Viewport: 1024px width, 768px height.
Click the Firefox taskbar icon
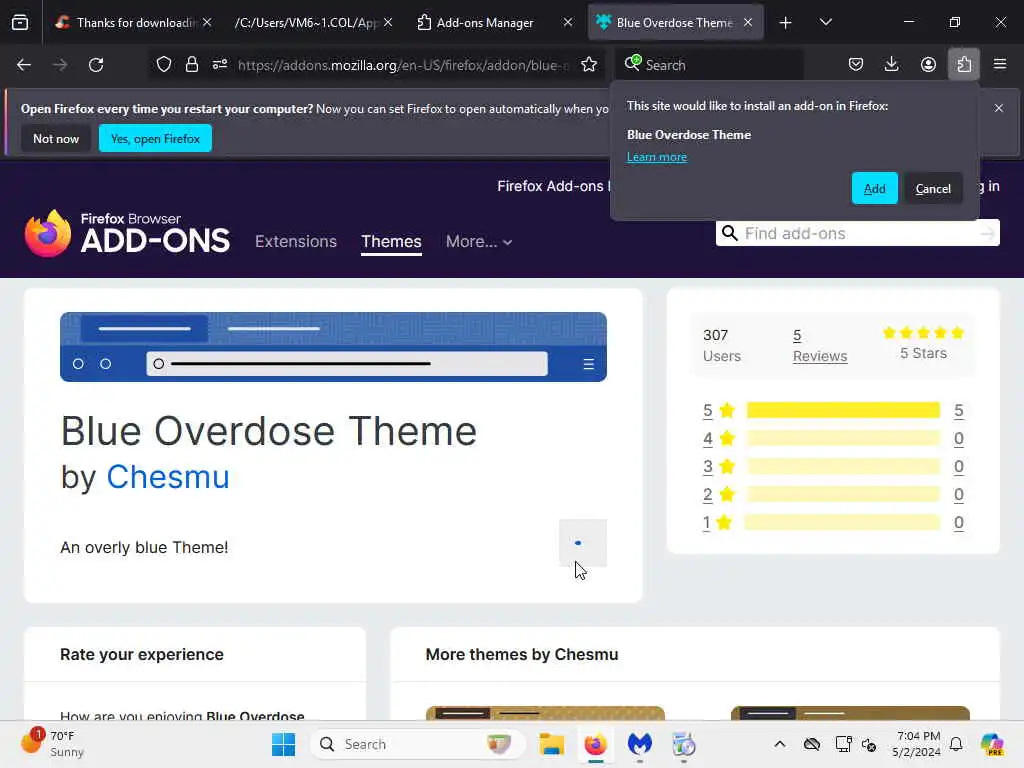pyautogui.click(x=596, y=744)
